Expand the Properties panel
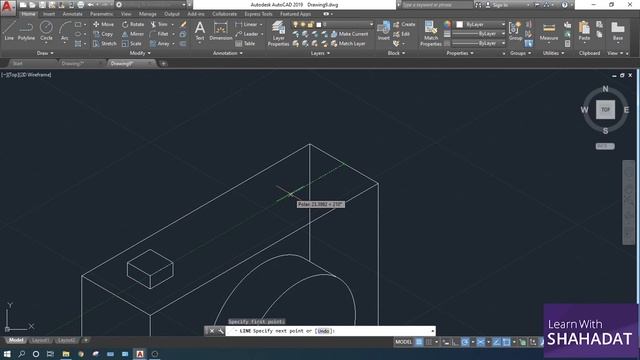This screenshot has height=360, width=640. point(460,53)
